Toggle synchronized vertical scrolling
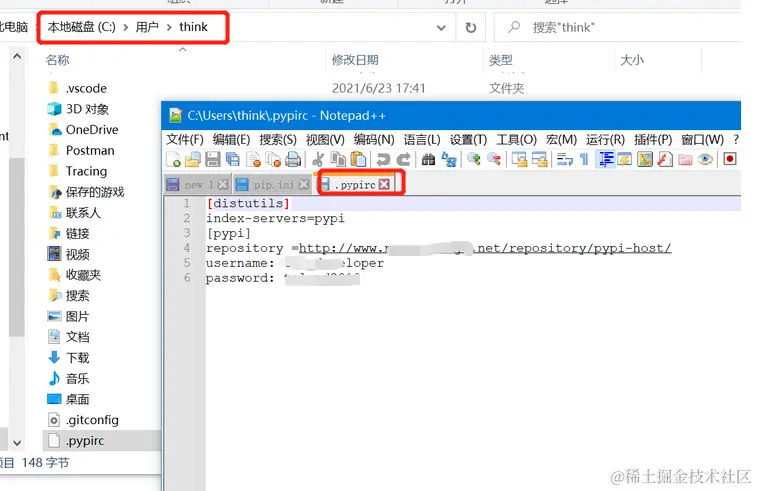The image size is (757, 491). (x=519, y=159)
